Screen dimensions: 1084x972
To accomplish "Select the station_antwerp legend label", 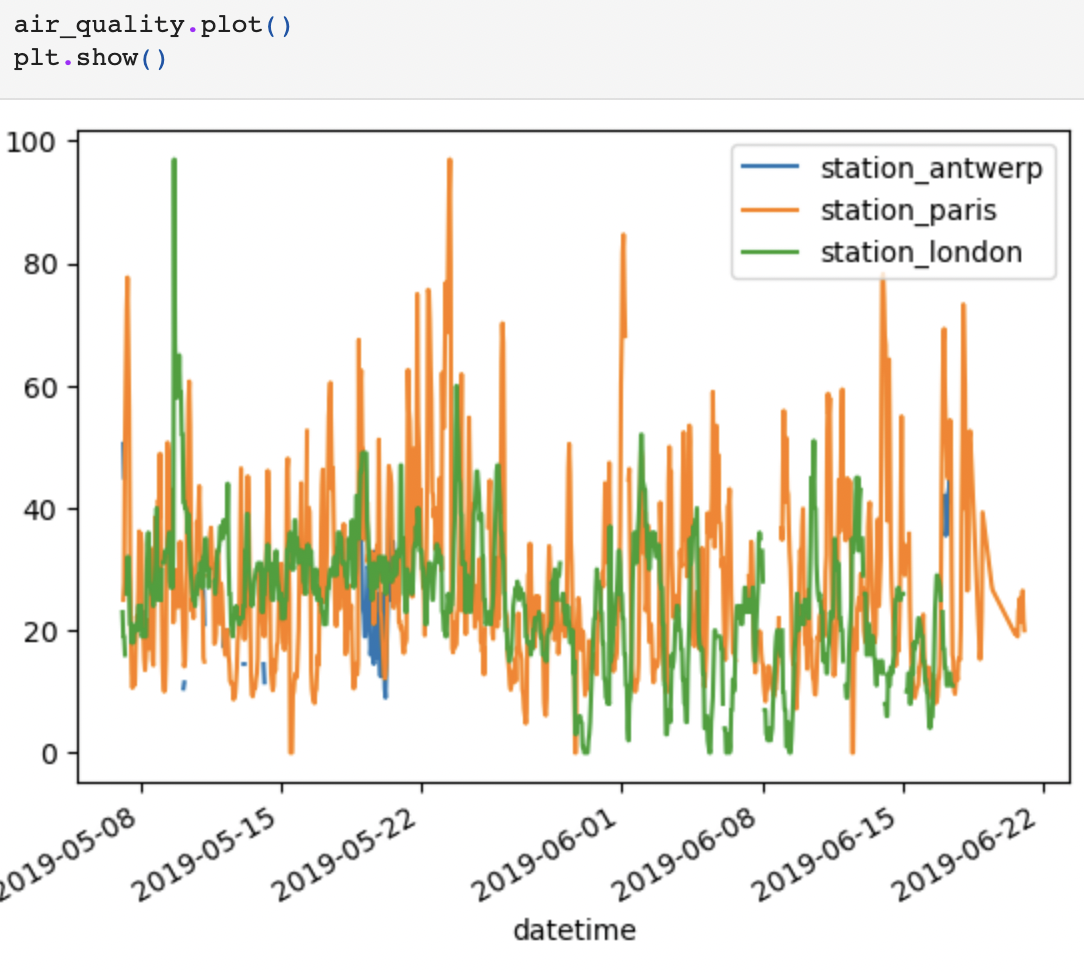I will coord(931,169).
